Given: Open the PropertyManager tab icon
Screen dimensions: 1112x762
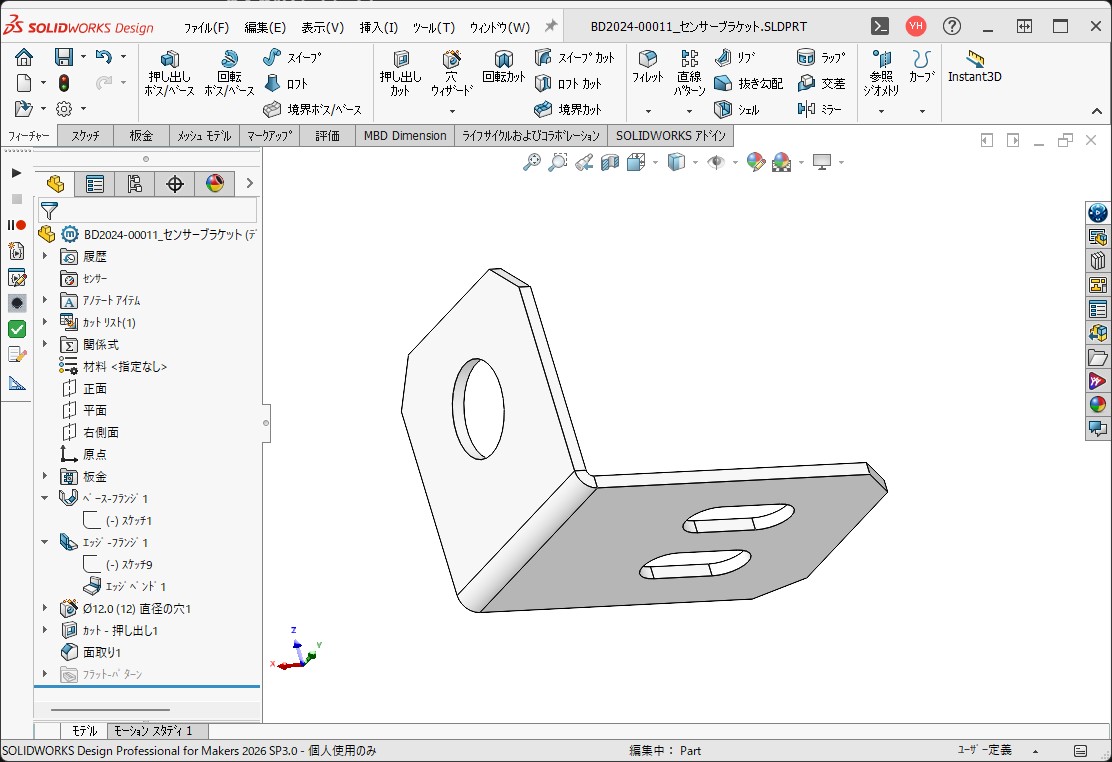Looking at the screenshot, I should pos(94,184).
